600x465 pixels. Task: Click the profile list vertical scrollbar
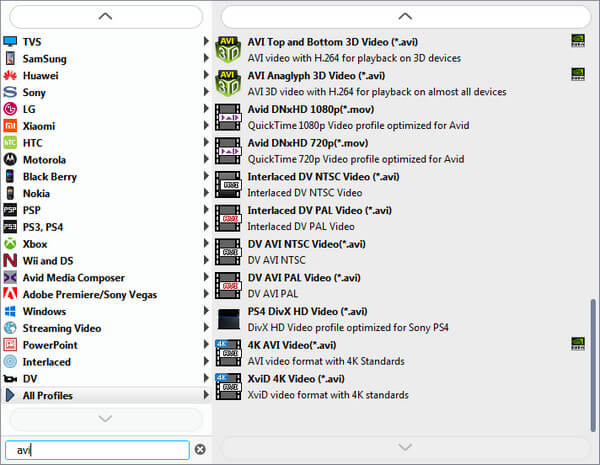[x=593, y=365]
